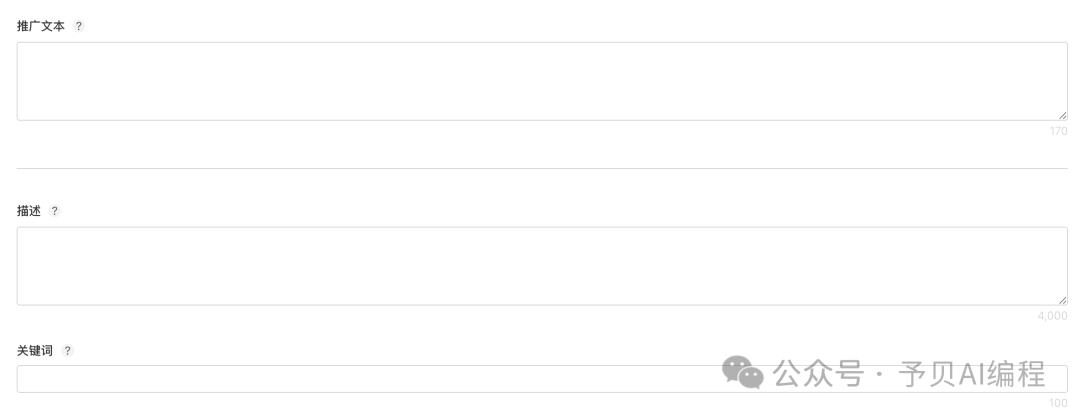Click the 推广文本 field label
The height and width of the screenshot is (417, 1080).
(41, 26)
